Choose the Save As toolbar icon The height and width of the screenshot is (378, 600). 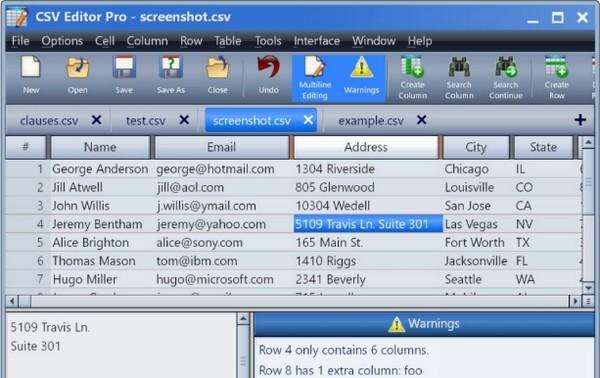point(171,76)
